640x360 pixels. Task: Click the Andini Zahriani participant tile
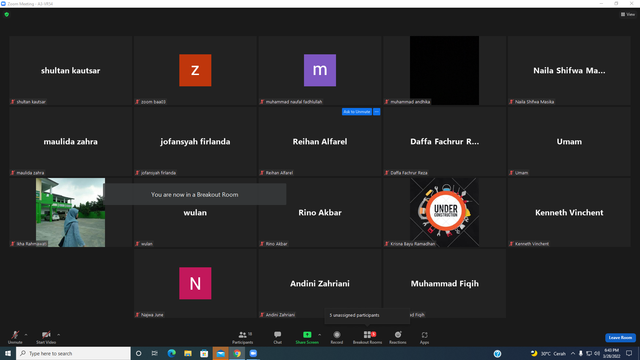[x=320, y=283]
